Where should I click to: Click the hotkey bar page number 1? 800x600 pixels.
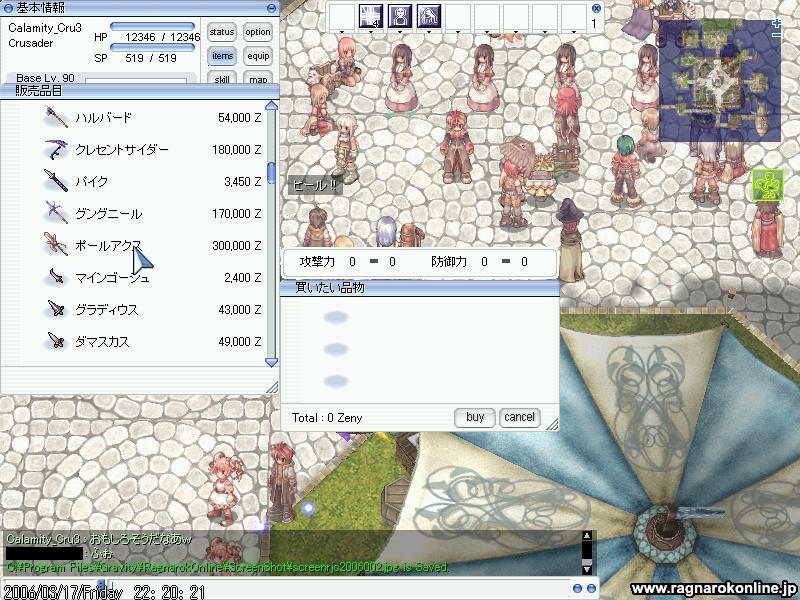tap(594, 23)
